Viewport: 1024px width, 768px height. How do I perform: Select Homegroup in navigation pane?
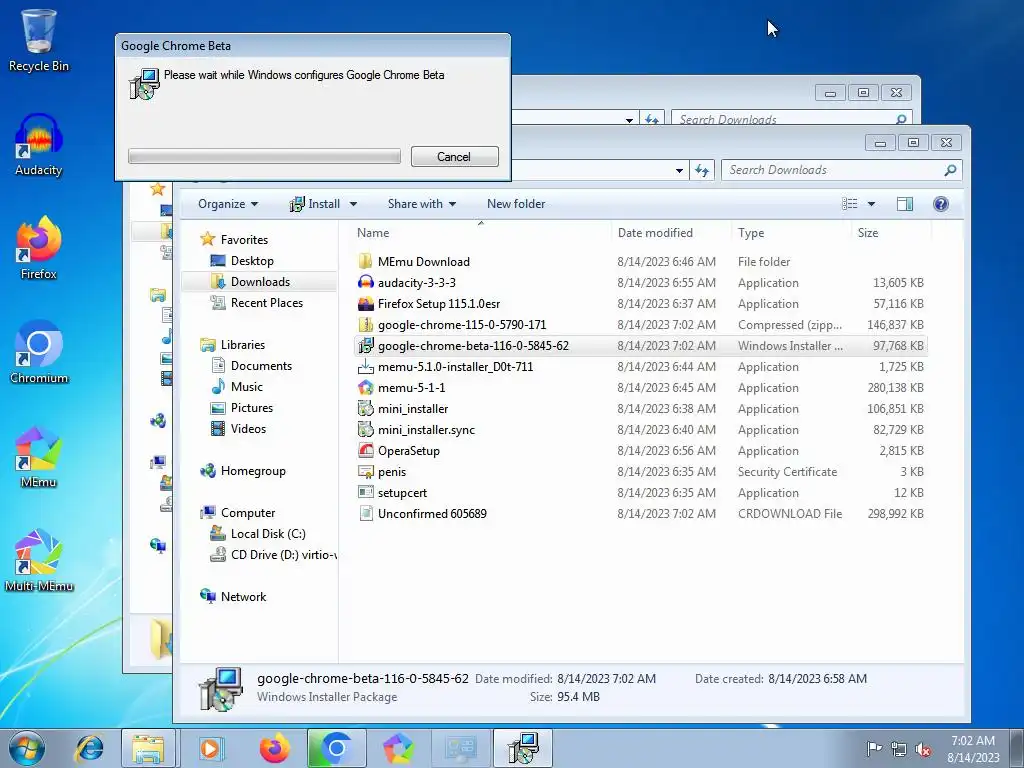(x=253, y=471)
